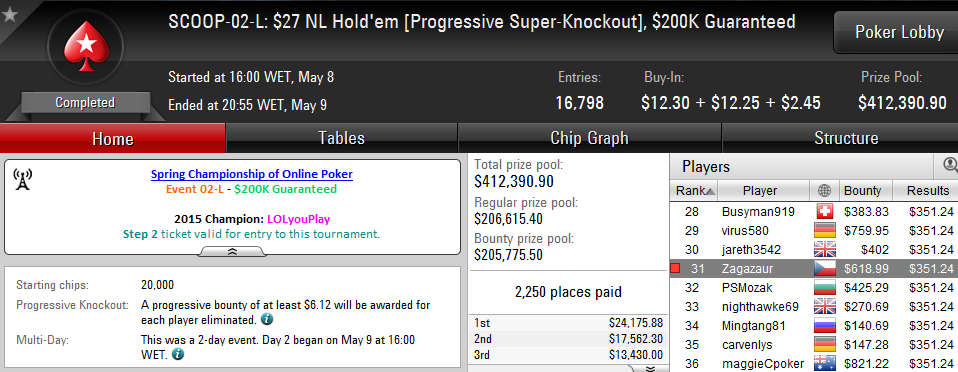The width and height of the screenshot is (958, 372).
Task: Click the globe country column header icon
Action: point(824,191)
